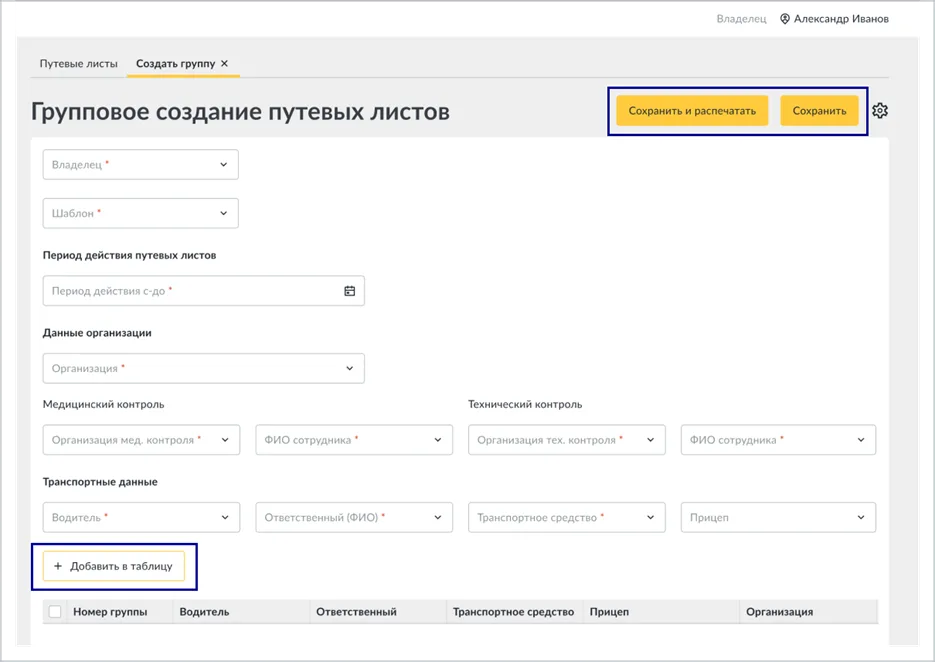Open the Шаблон dropdown
935x662 pixels.
pyautogui.click(x=141, y=214)
